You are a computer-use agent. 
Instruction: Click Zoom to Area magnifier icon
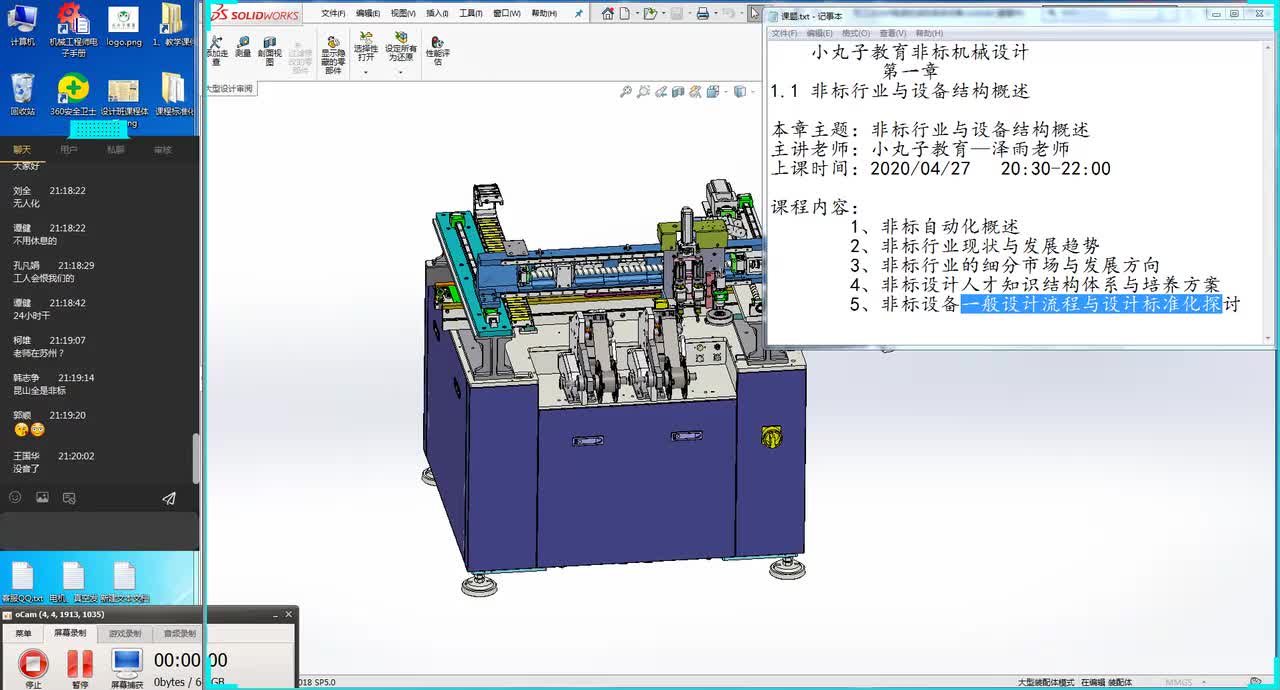643,92
